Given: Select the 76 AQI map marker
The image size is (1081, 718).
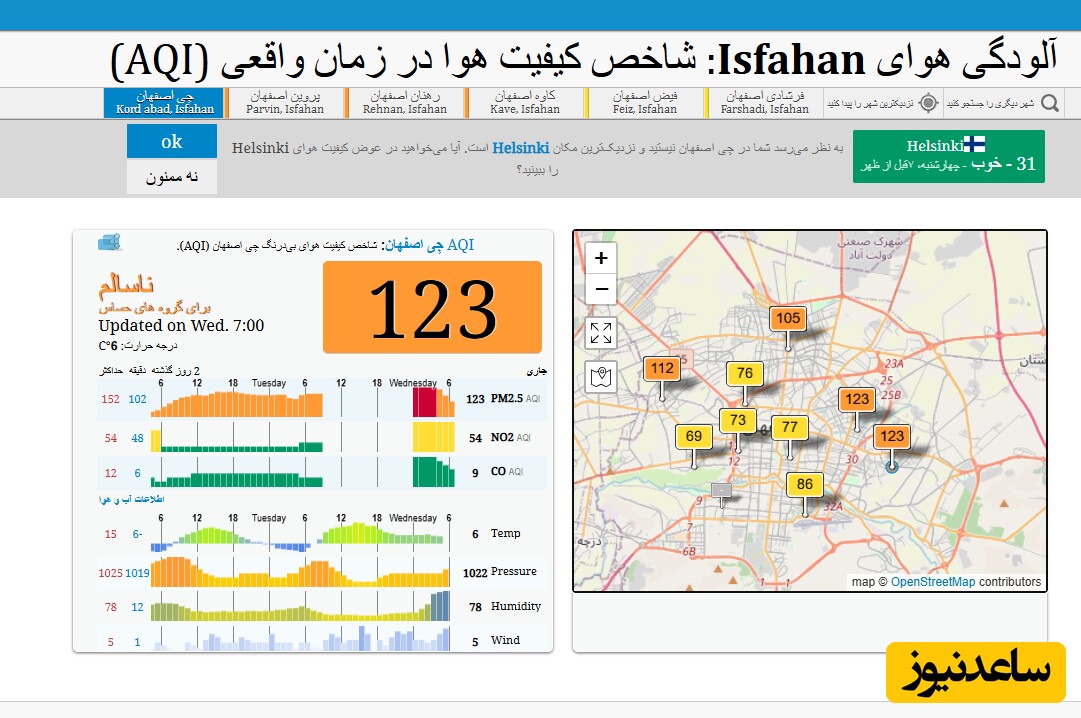Looking at the screenshot, I should 745,373.
